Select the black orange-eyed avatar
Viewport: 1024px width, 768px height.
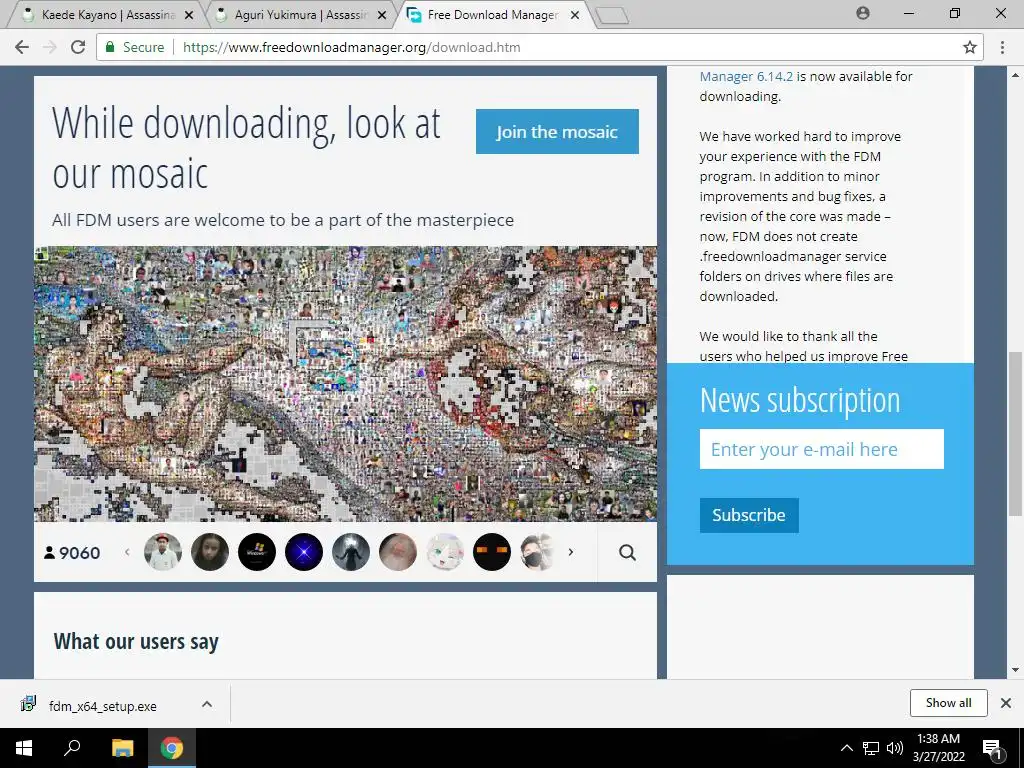(492, 552)
